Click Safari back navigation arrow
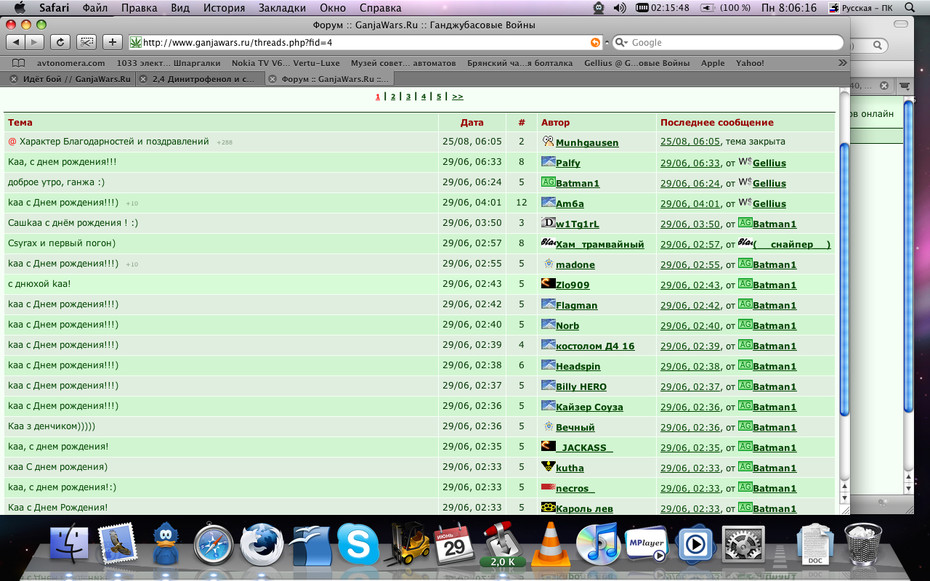930x581 pixels. click(15, 42)
